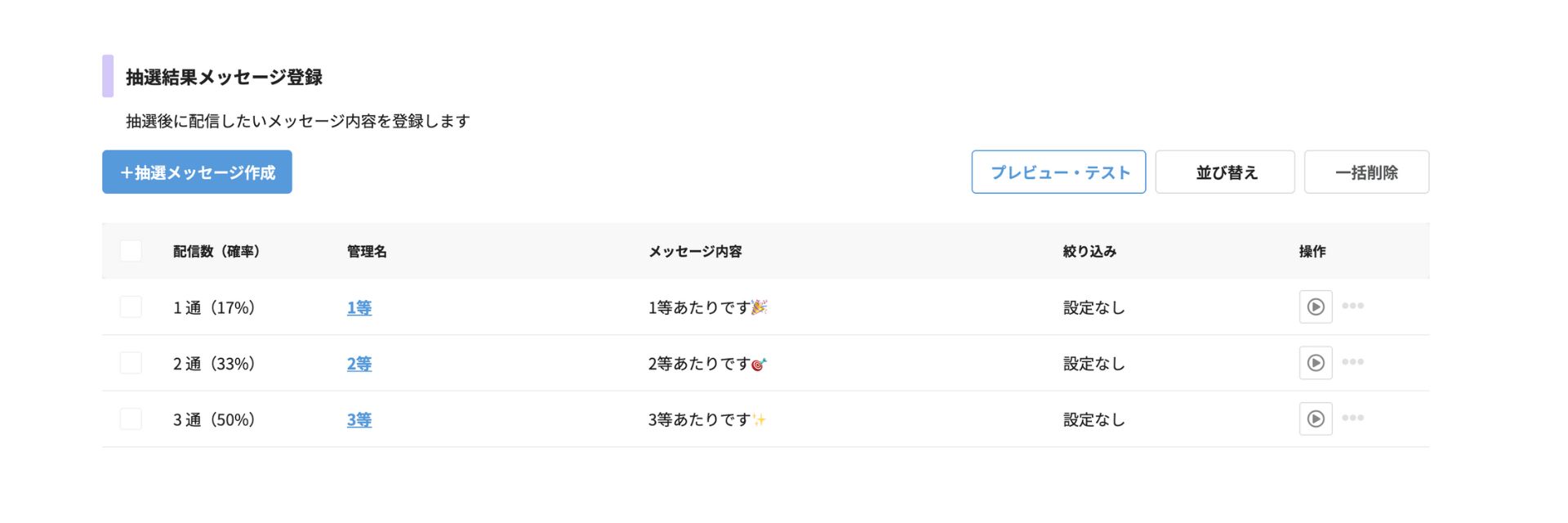Open プレビュー・テスト

pos(1058,172)
